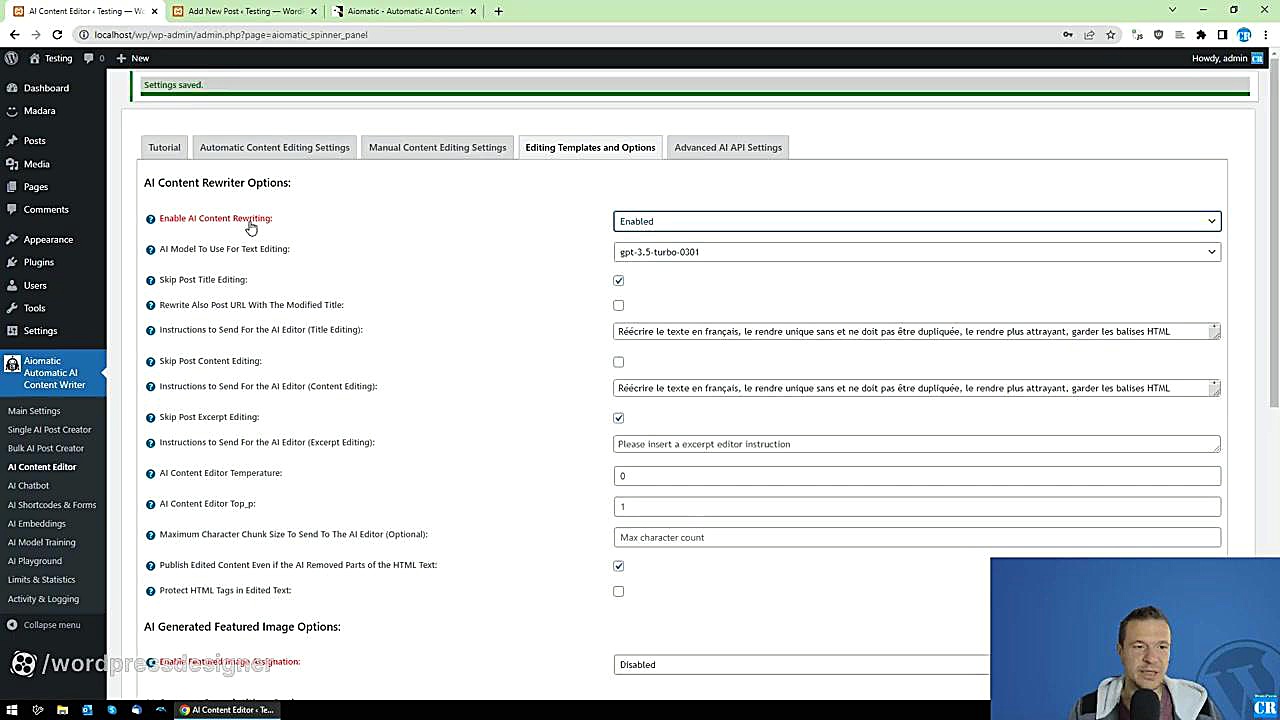Open the Enable AI Content Rewriting dropdown
The height and width of the screenshot is (720, 1280).
point(917,221)
